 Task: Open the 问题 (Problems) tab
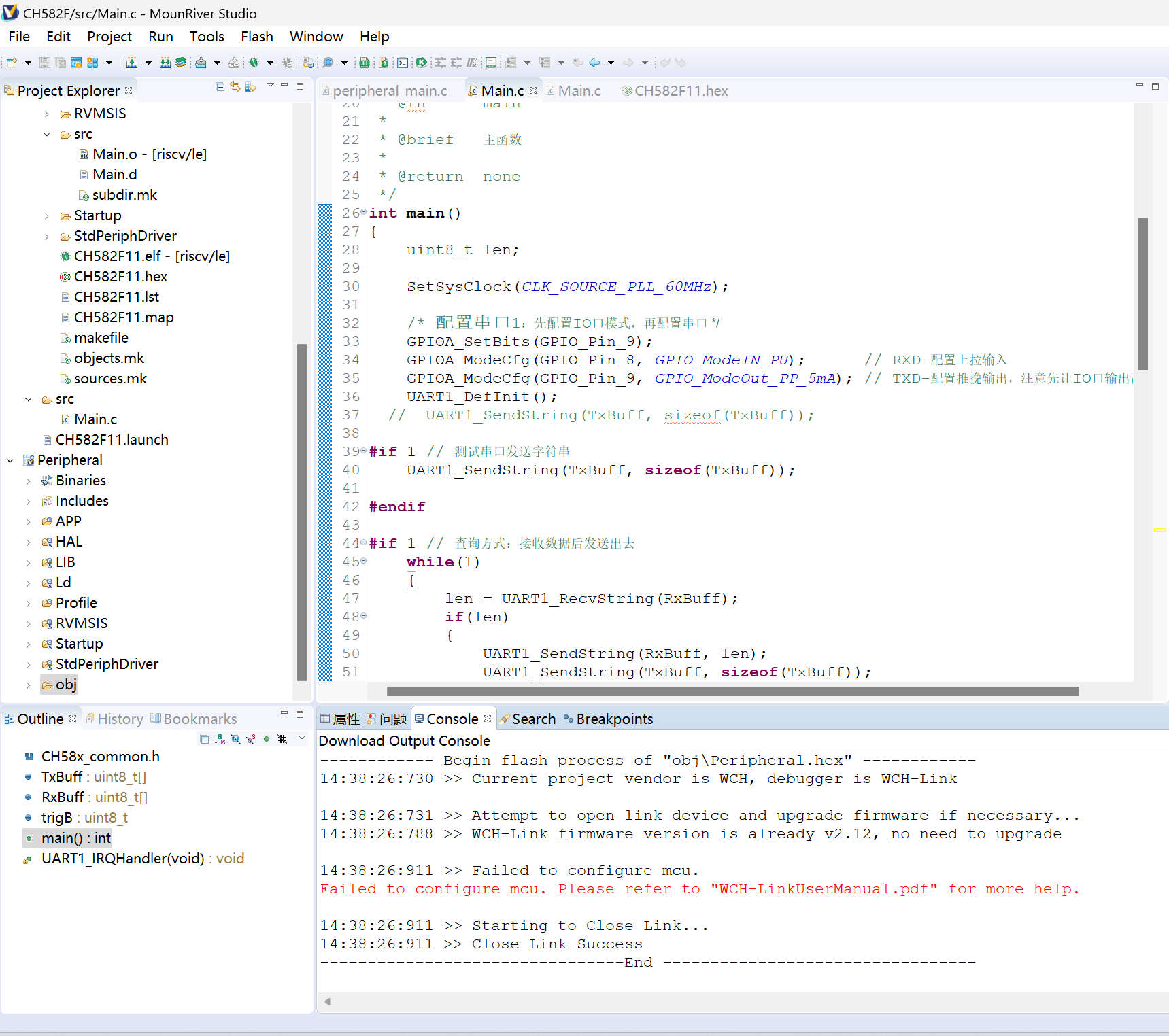[386, 719]
